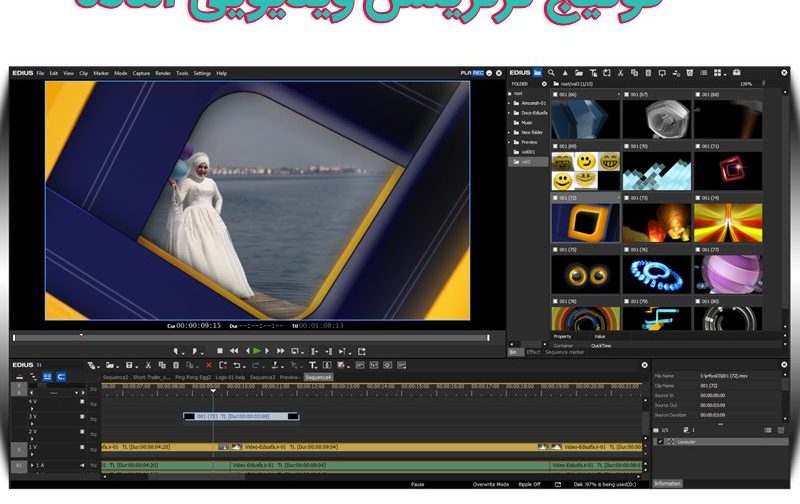Click the Cut scissors icon in bin toolbar
This screenshot has width=800, height=504.
coord(620,73)
